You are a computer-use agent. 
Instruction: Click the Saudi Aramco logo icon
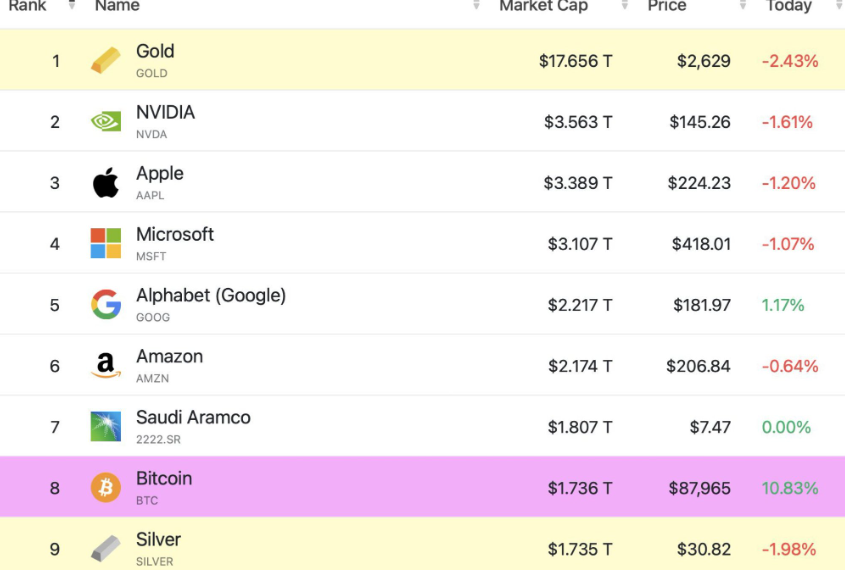(105, 427)
